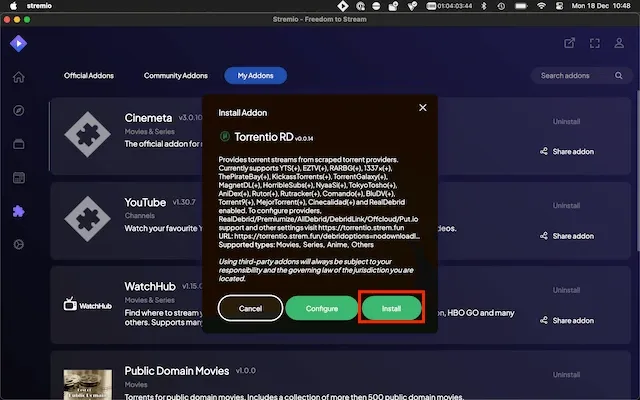Uninstall the Public Domain Movies addon
This screenshot has height=400, width=640.
(566, 374)
